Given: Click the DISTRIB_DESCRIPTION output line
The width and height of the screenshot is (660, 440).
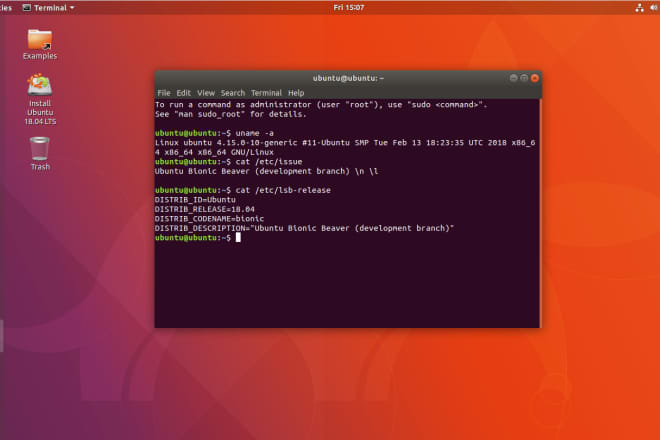Looking at the screenshot, I should pos(304,228).
